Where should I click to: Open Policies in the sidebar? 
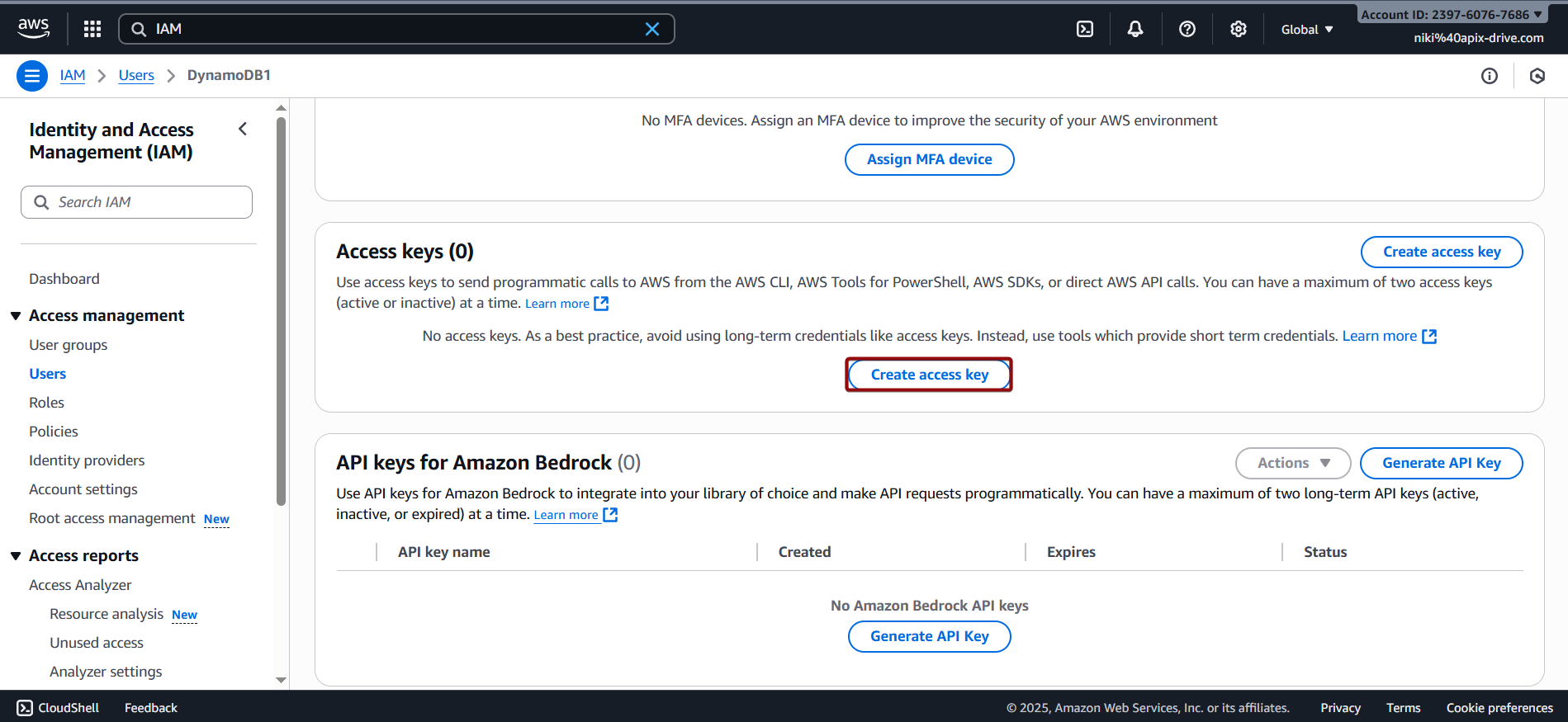54,432
